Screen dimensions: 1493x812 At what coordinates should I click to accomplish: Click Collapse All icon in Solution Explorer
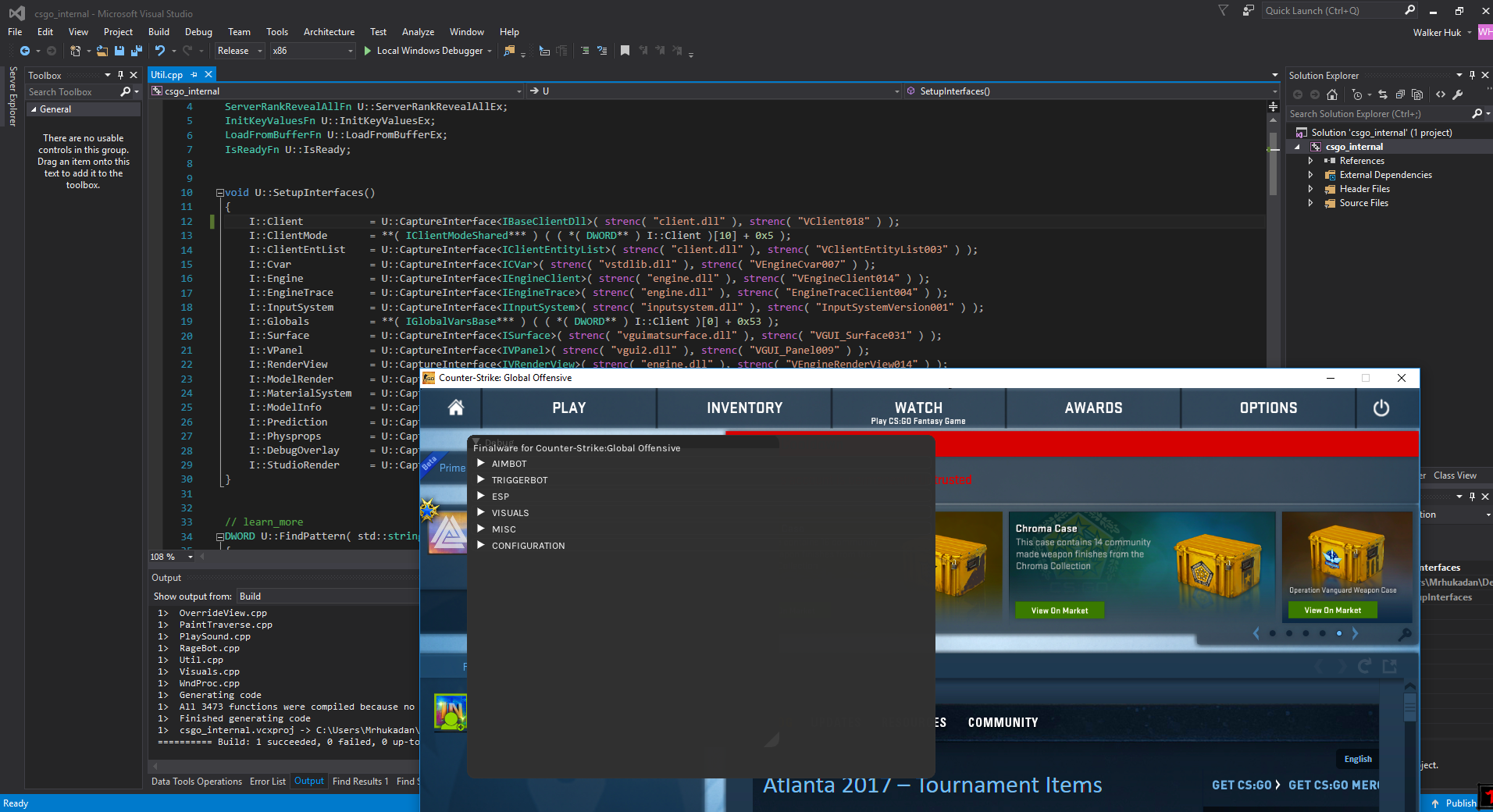click(x=1400, y=94)
